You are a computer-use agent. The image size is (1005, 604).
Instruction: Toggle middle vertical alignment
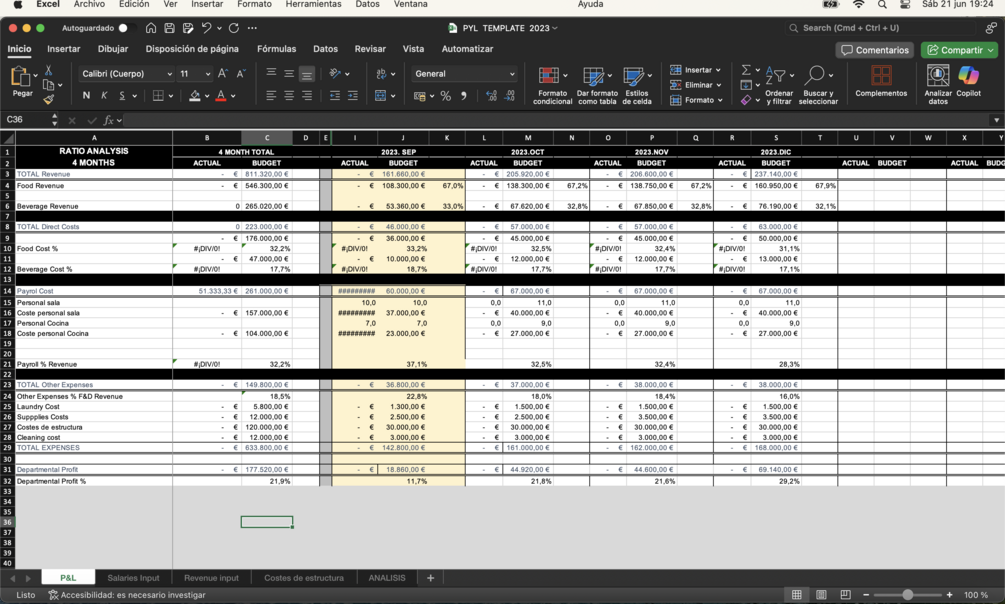coord(289,73)
